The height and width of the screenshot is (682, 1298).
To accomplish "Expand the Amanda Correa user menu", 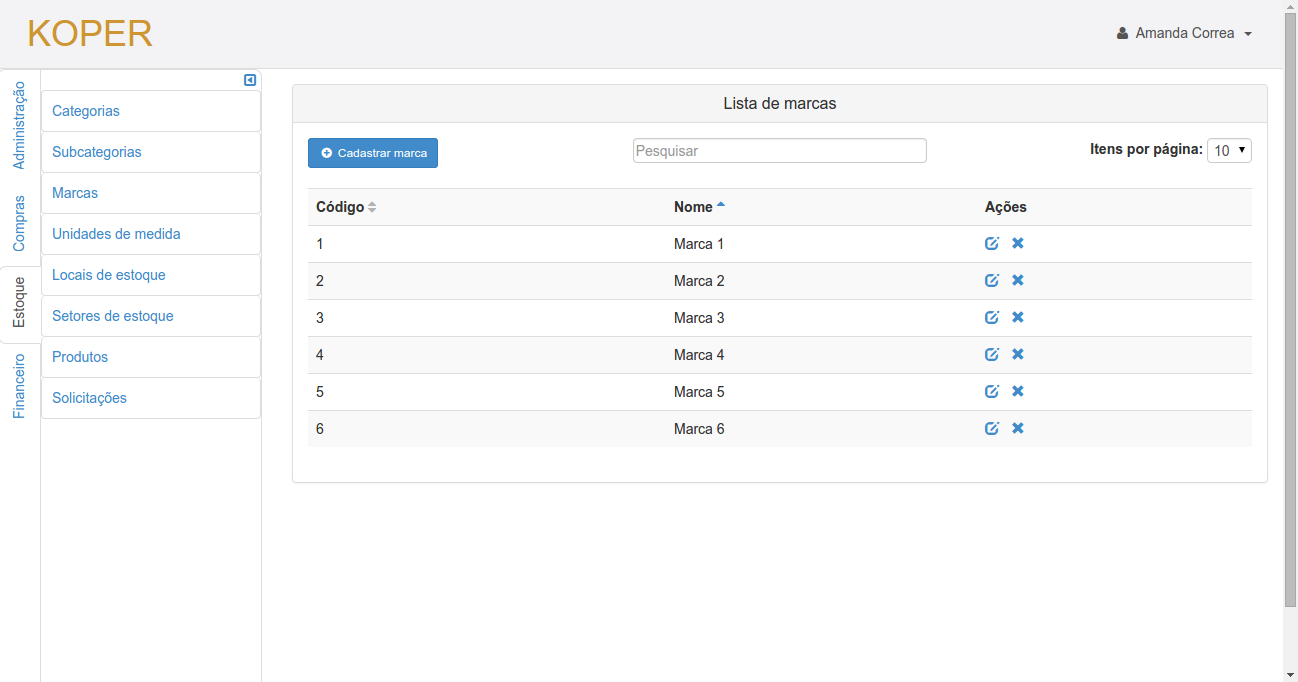I will tap(1185, 33).
